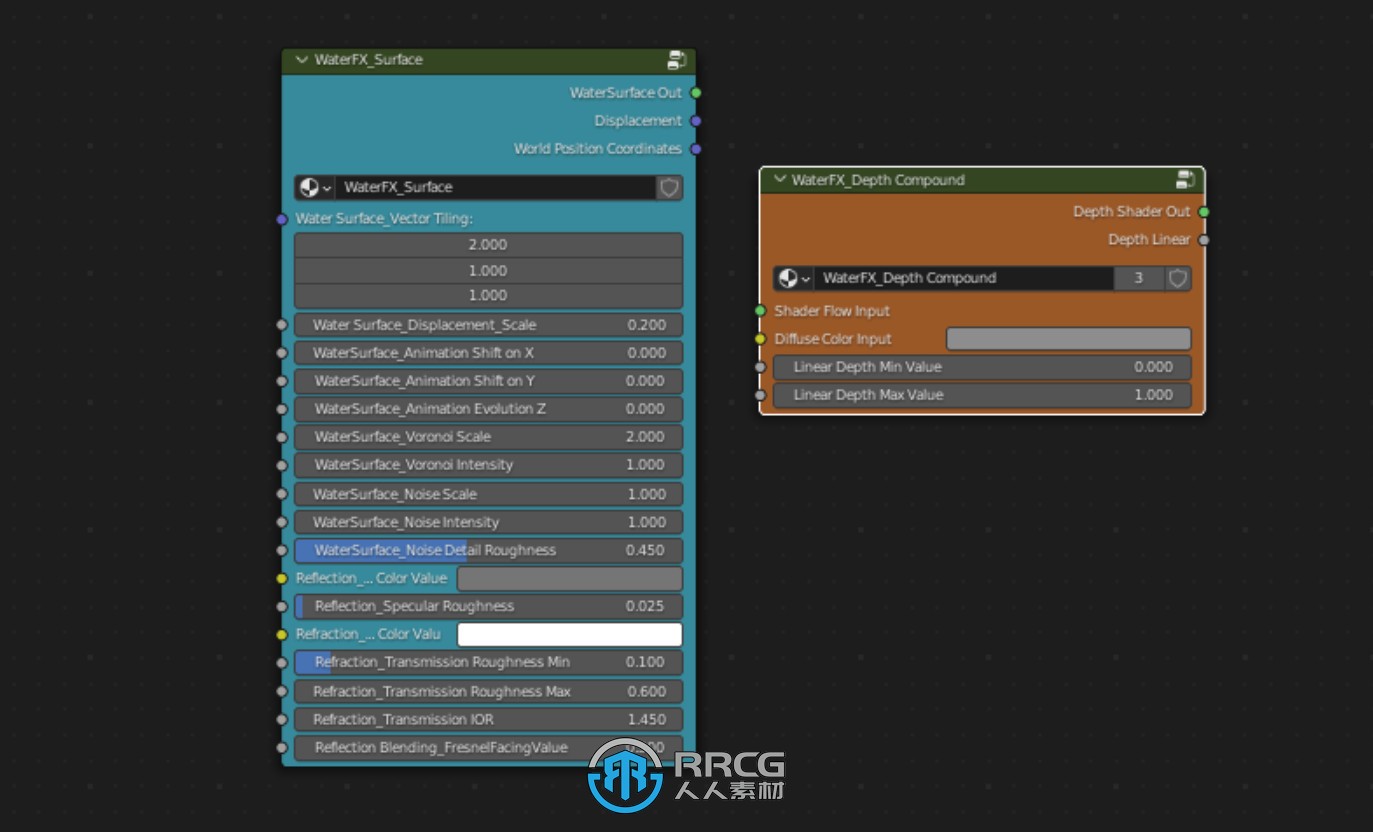The height and width of the screenshot is (832, 1373).
Task: Click the WaterFX_Surface node tree name field
Action: [495, 187]
